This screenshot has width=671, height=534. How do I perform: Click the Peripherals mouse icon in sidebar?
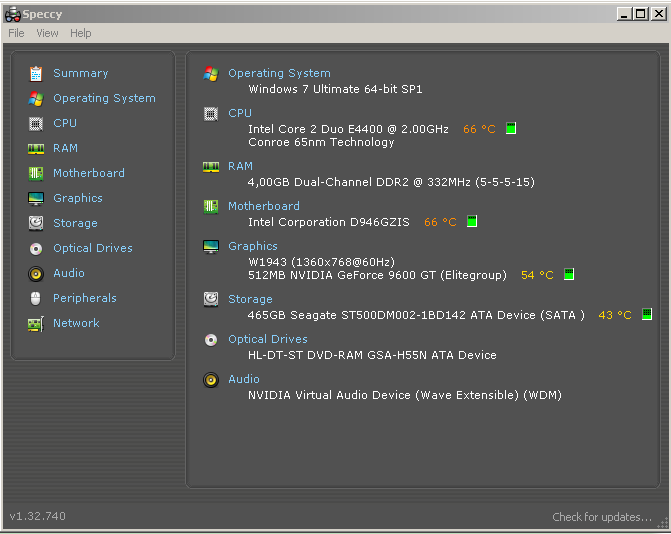point(36,298)
